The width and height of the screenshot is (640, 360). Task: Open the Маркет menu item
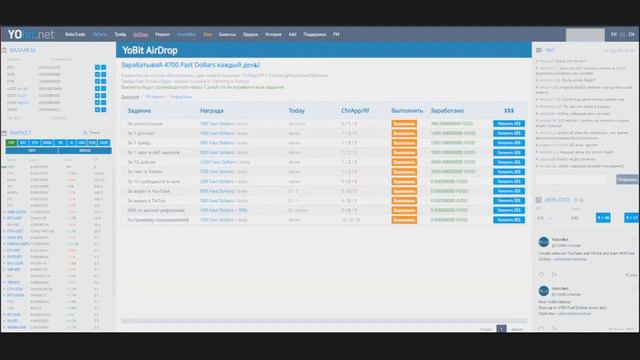pyautogui.click(x=162, y=34)
